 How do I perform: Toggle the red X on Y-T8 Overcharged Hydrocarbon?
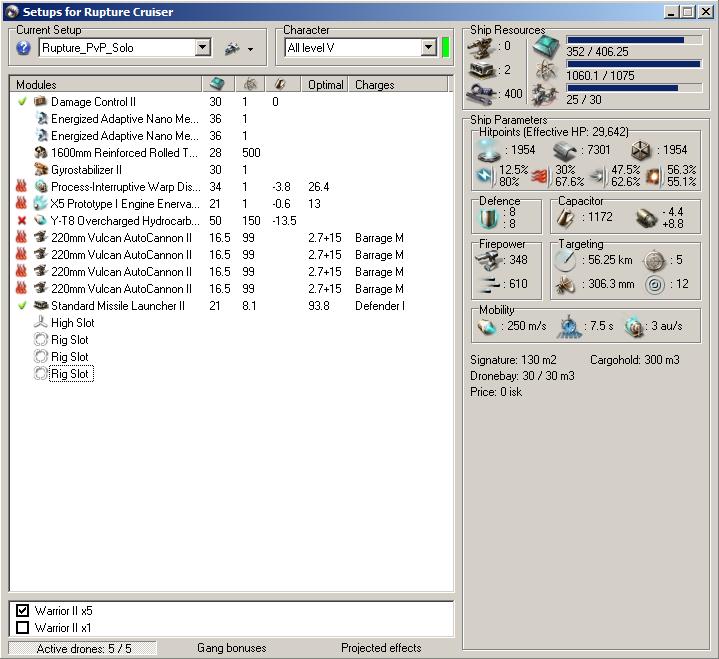pyautogui.click(x=22, y=221)
